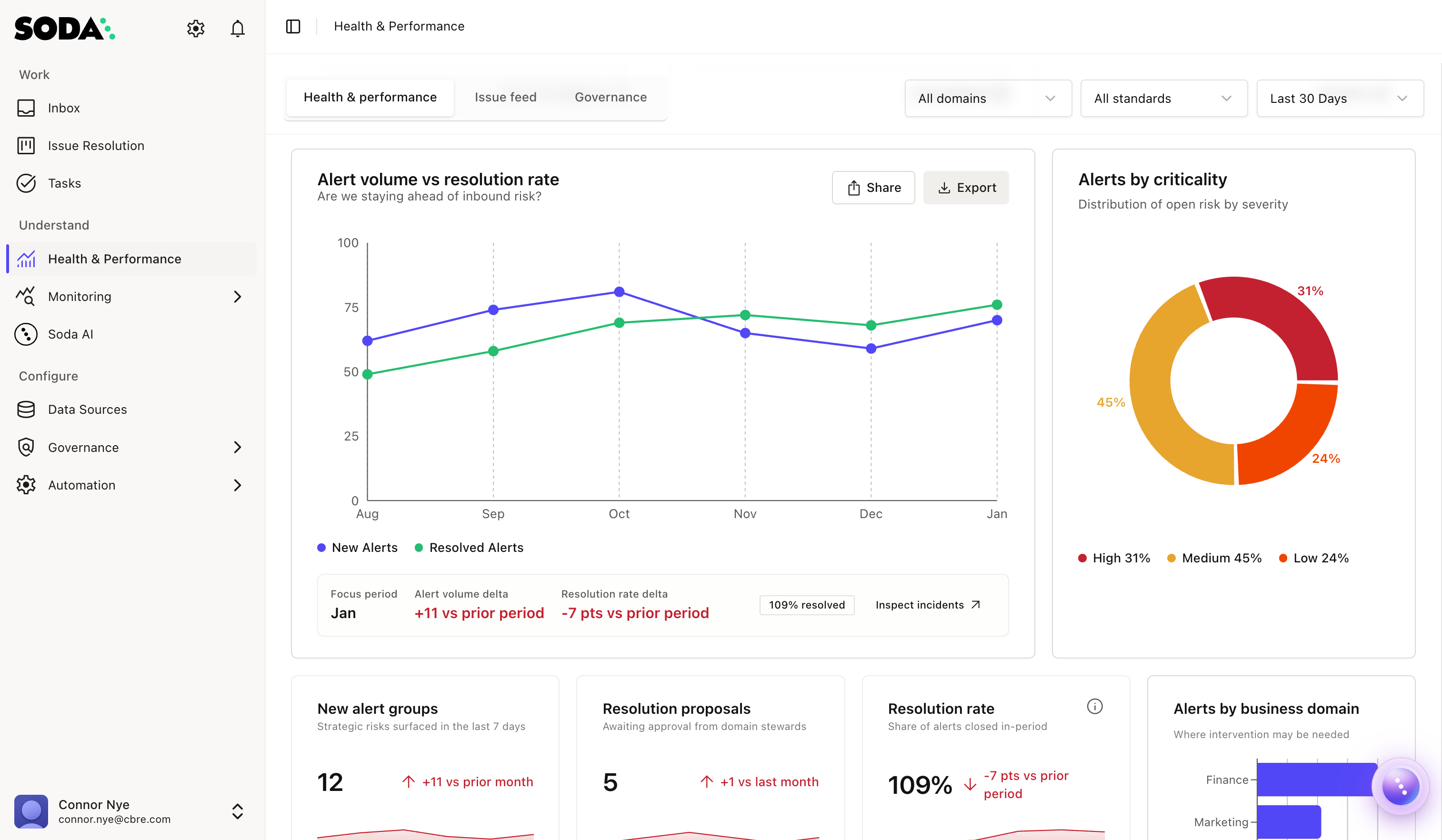
Task: Click the Jan Resolved Alerts data point
Action: tap(997, 304)
